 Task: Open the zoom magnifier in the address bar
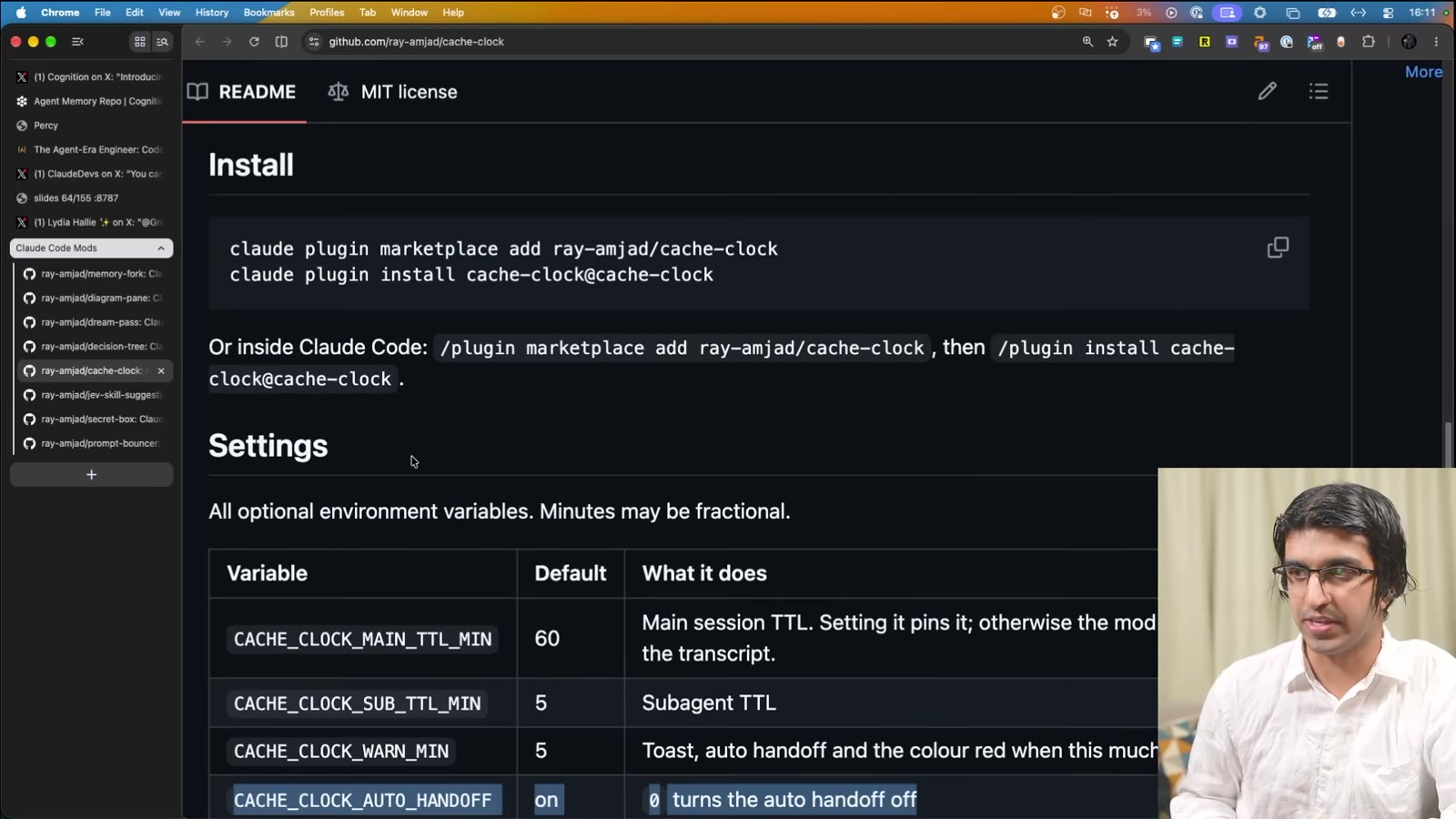(1087, 42)
